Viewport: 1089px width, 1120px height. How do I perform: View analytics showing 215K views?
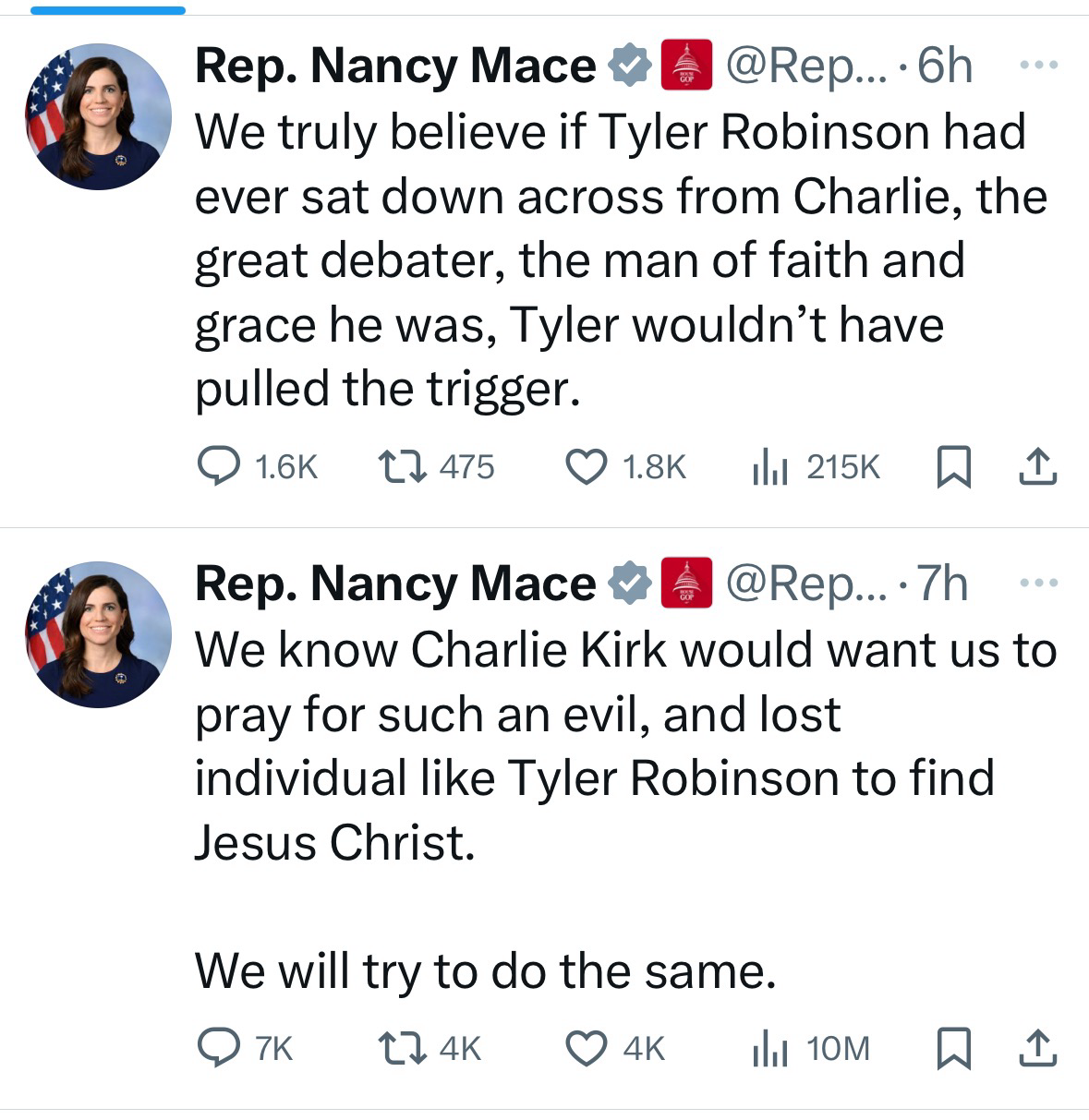coord(768,467)
